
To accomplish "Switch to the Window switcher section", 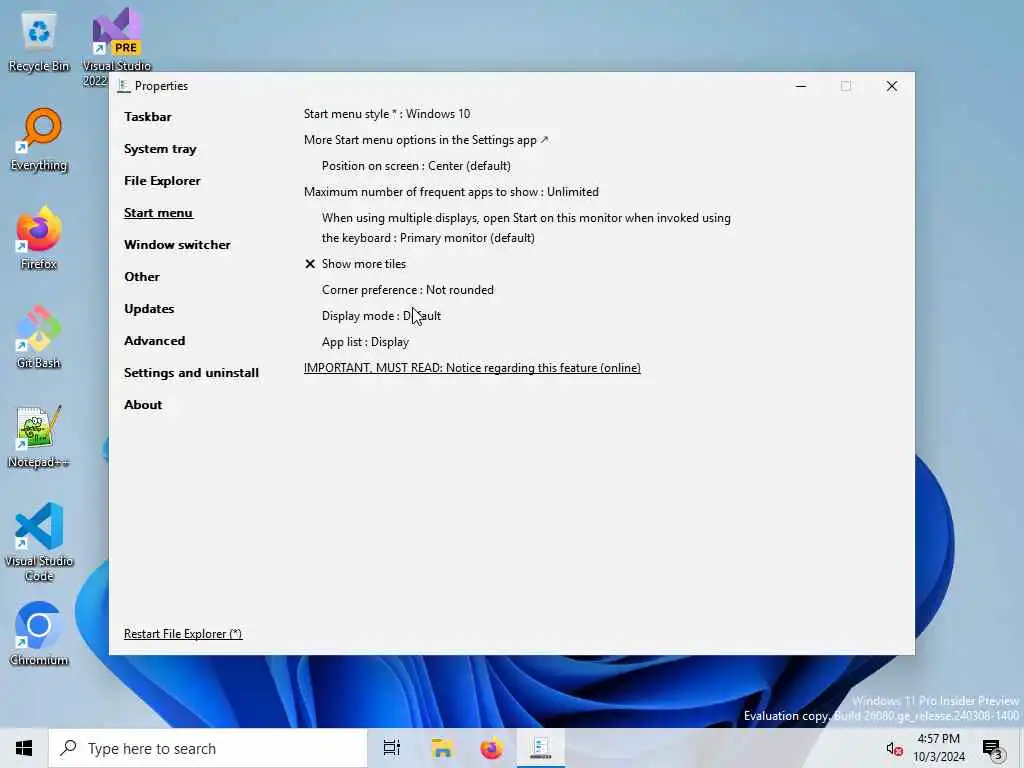I will click(x=177, y=245).
